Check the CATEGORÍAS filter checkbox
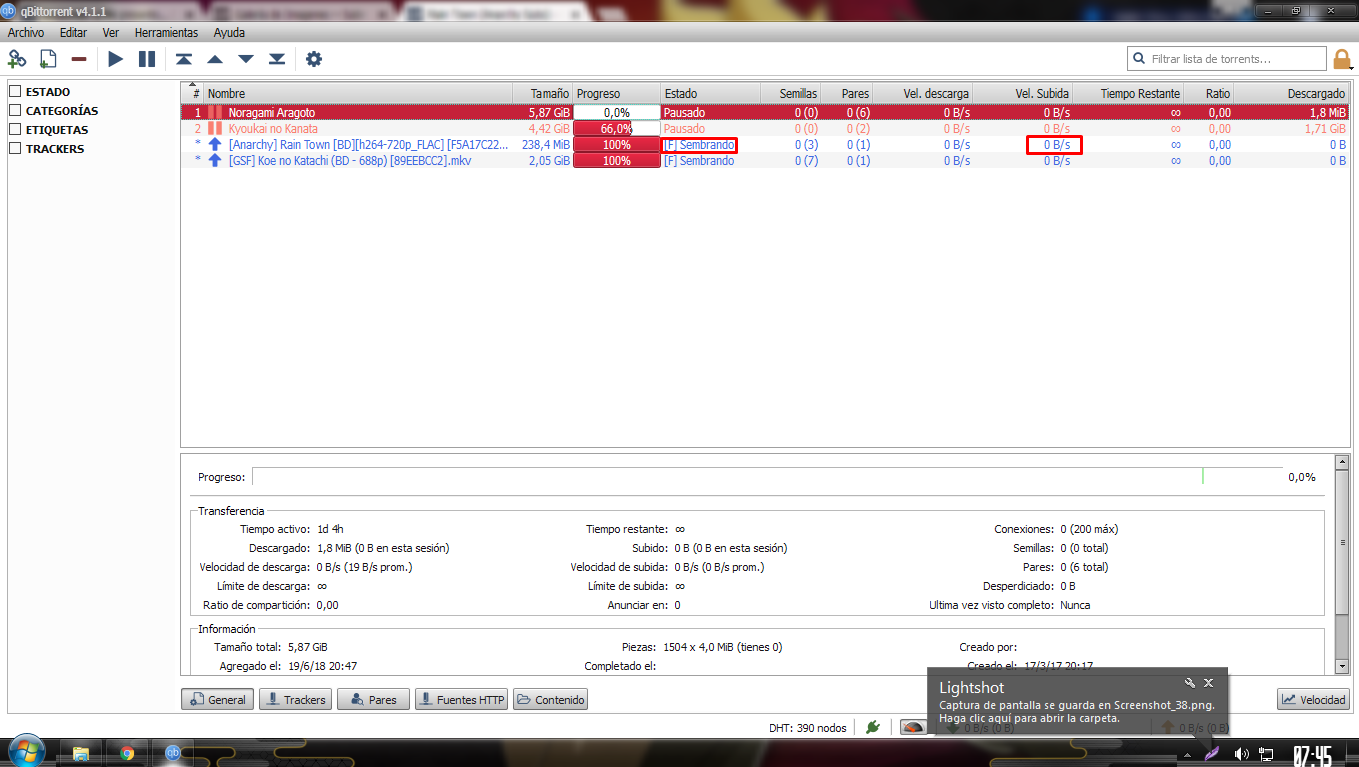The width and height of the screenshot is (1359, 767). 15,111
